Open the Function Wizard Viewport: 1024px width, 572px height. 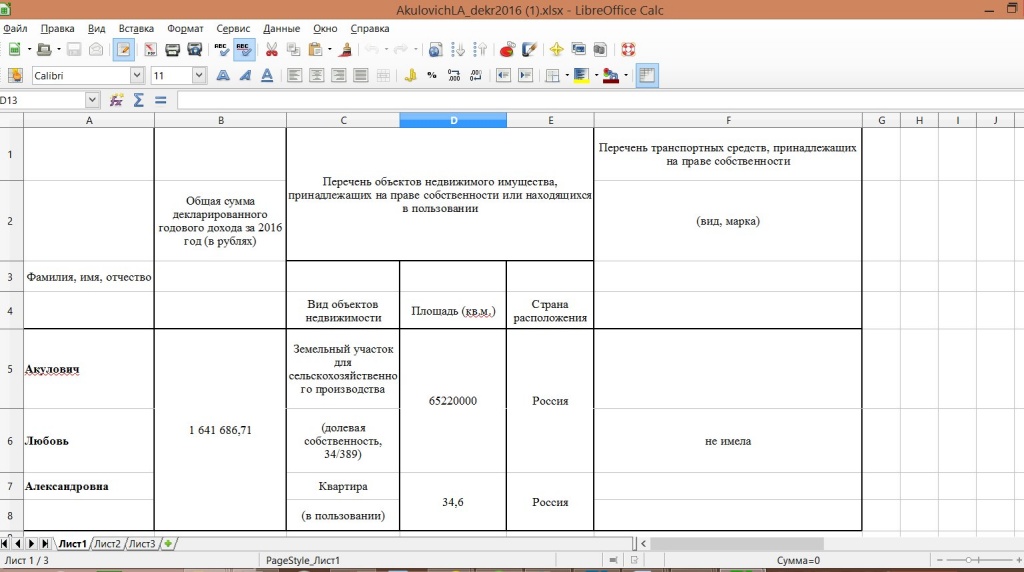coord(116,100)
